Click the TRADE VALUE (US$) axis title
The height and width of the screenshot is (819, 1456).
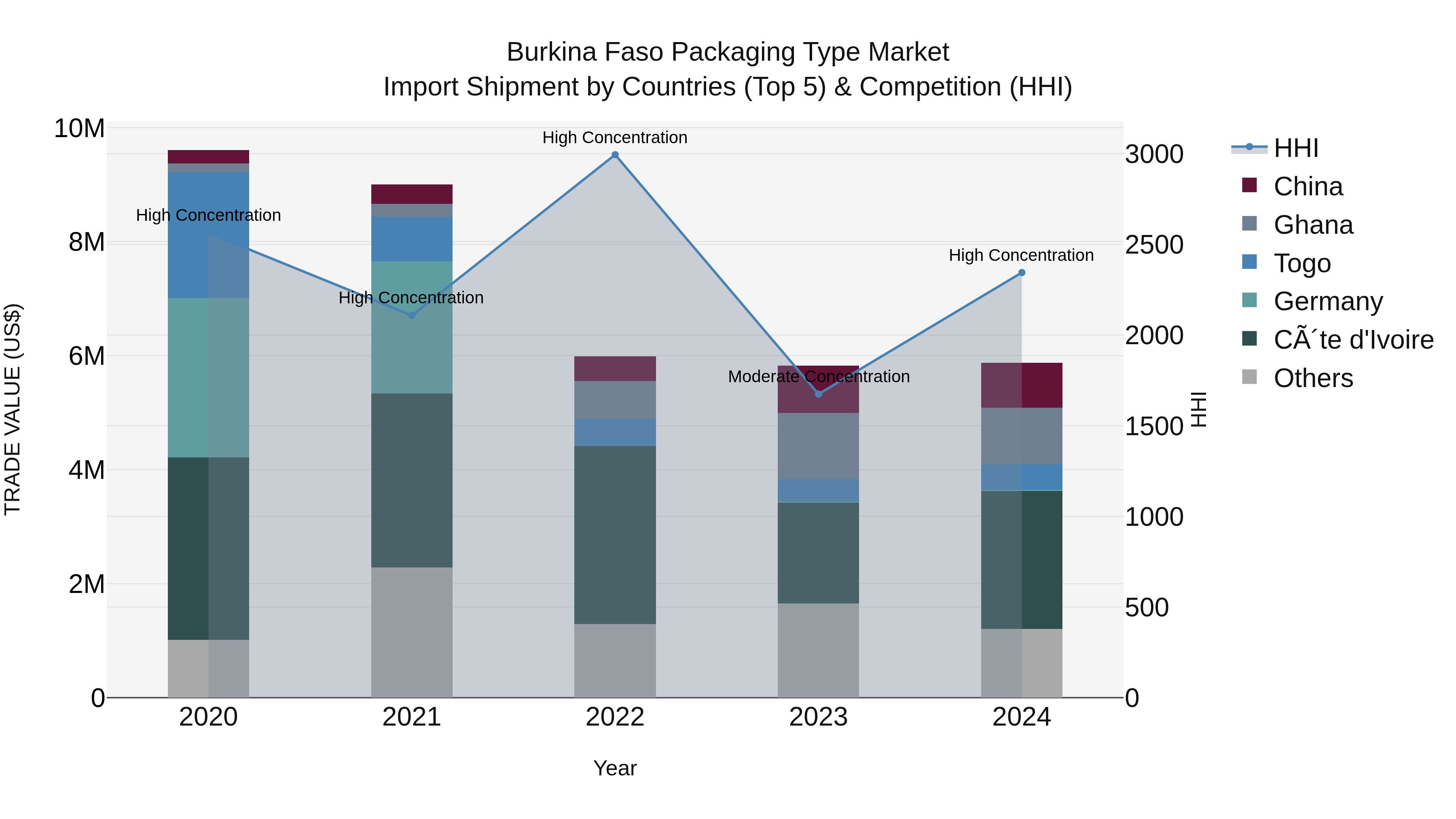tap(13, 409)
